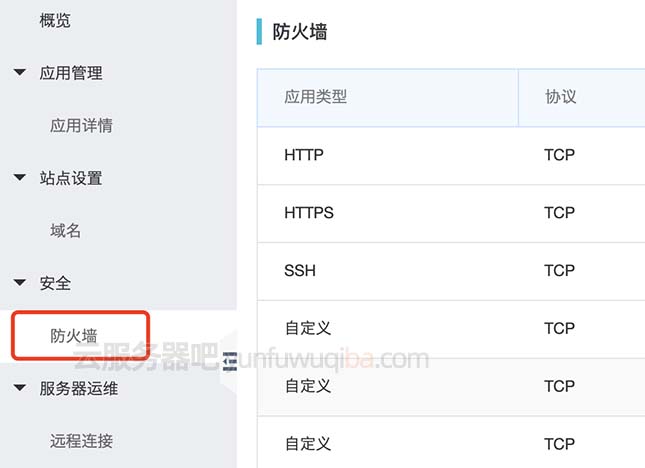Image resolution: width=645 pixels, height=468 pixels.
Task: Click TCP in the HTTP row
Action: click(559, 155)
